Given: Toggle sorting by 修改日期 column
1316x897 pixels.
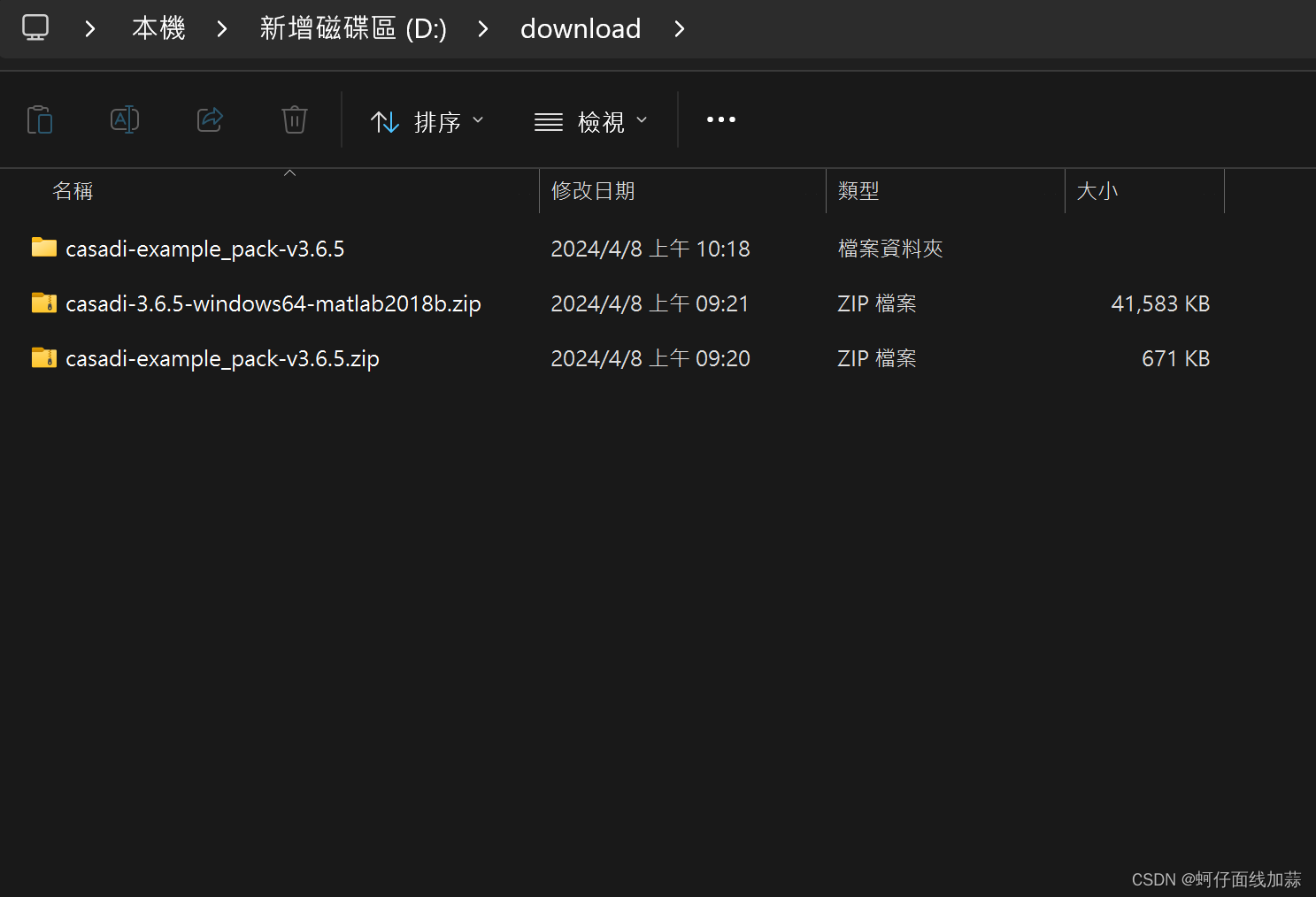Looking at the screenshot, I should (593, 190).
